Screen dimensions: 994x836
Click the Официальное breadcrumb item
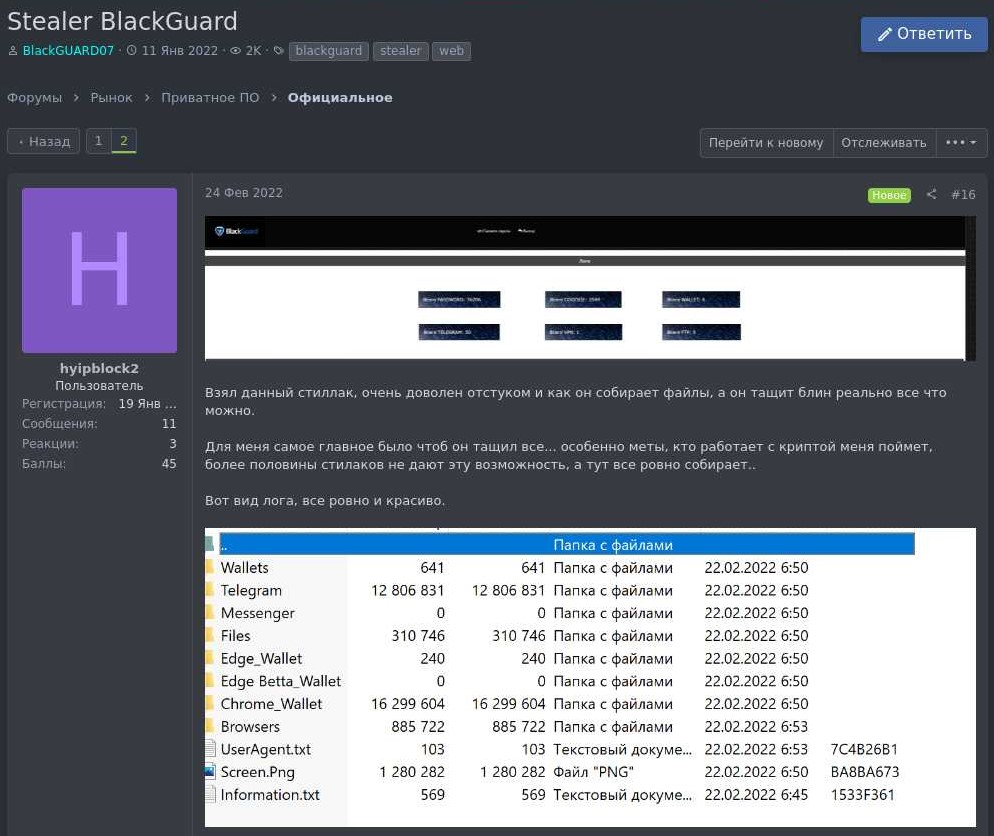point(340,97)
